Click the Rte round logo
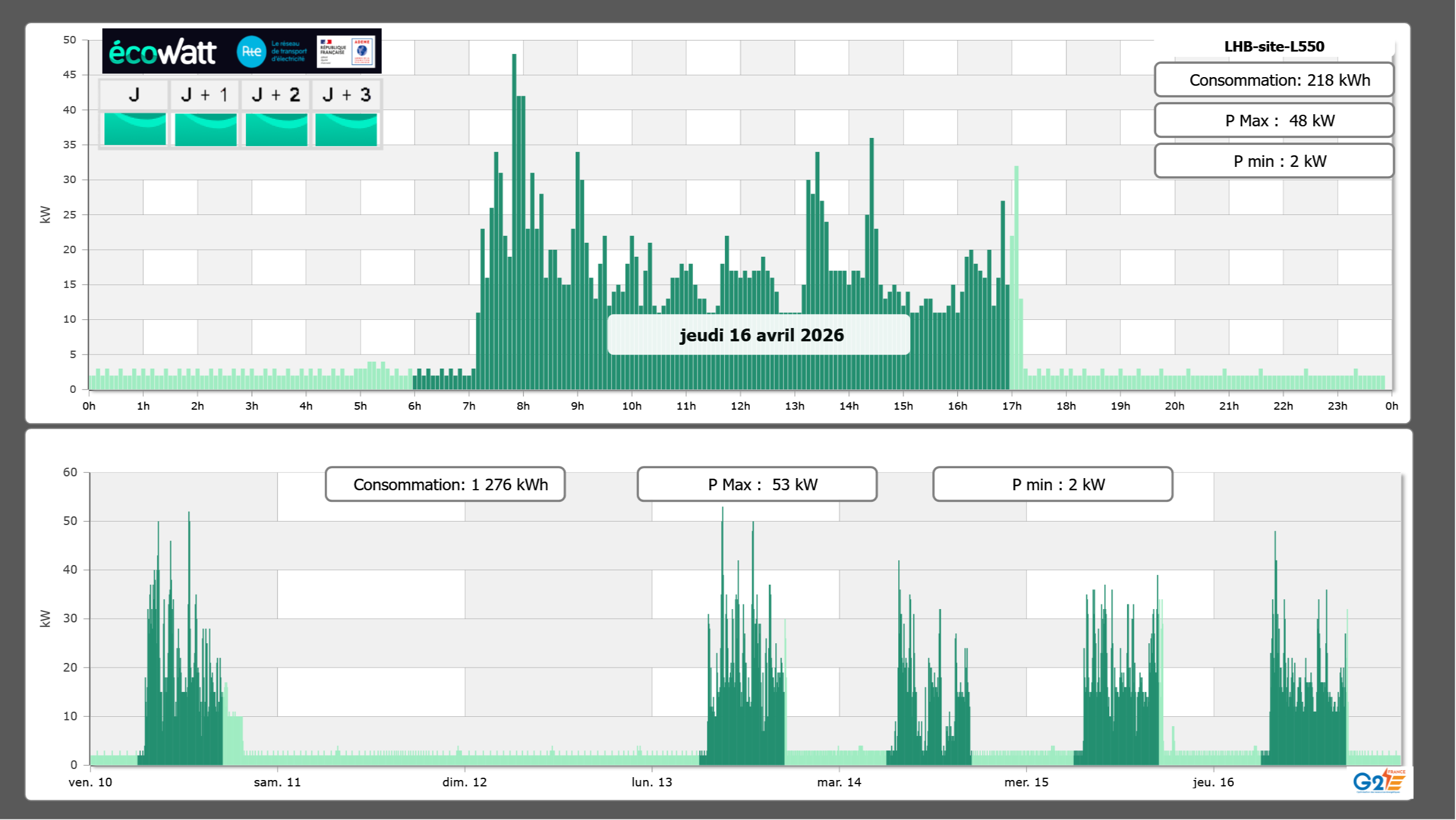This screenshot has height=820, width=1456. (251, 52)
